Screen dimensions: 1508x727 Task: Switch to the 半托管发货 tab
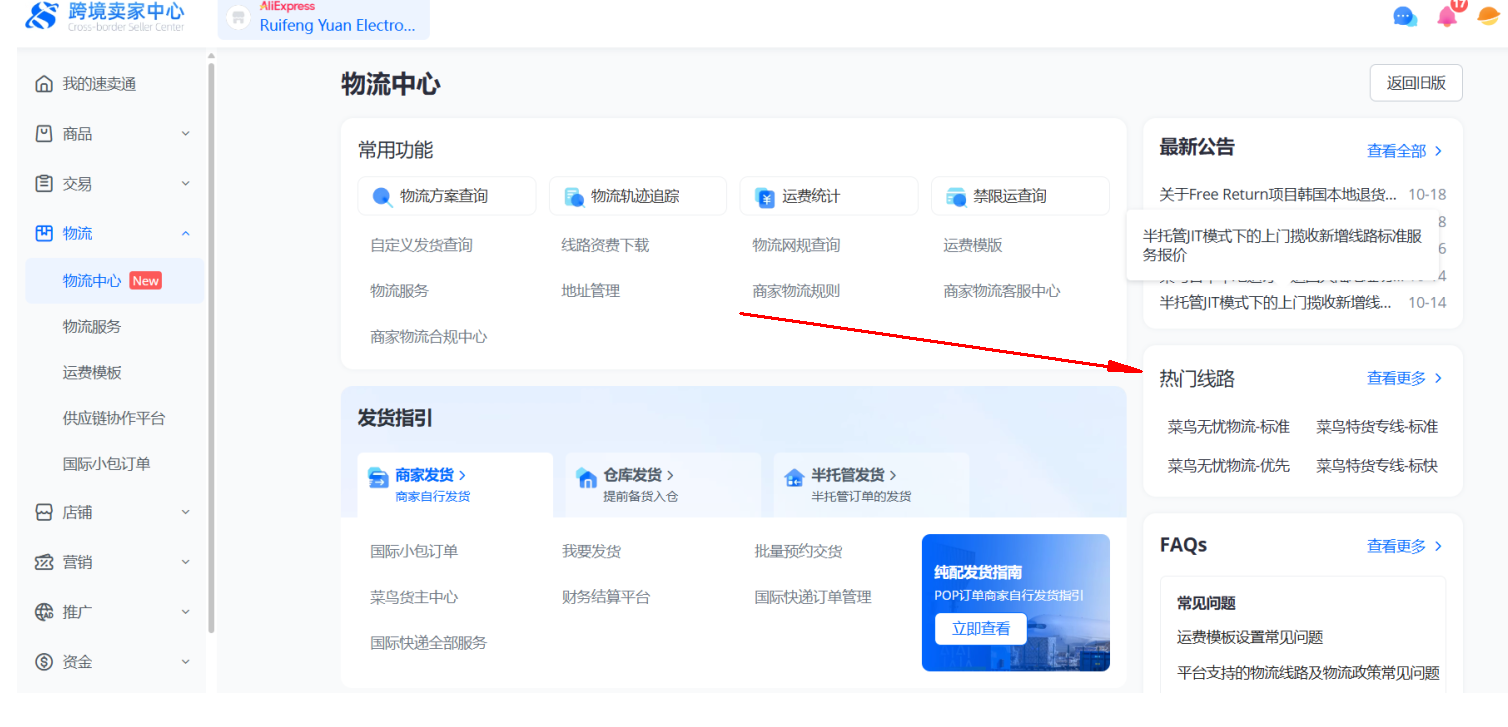871,485
